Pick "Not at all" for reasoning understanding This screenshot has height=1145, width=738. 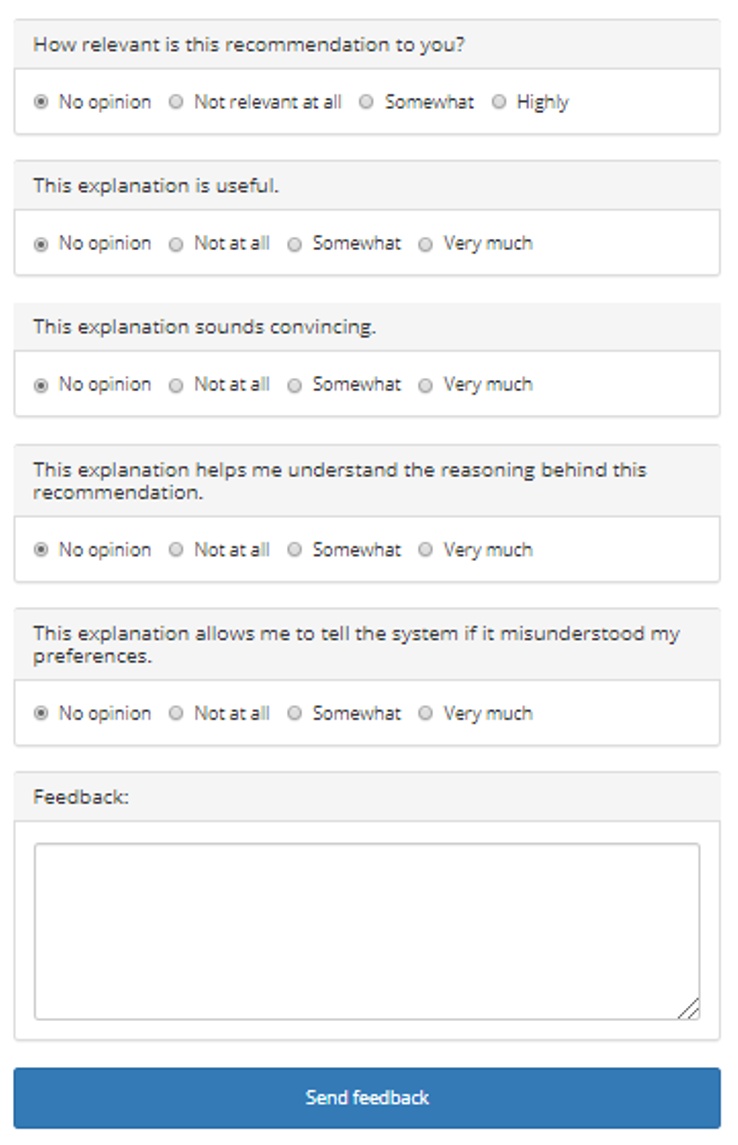click(x=176, y=549)
